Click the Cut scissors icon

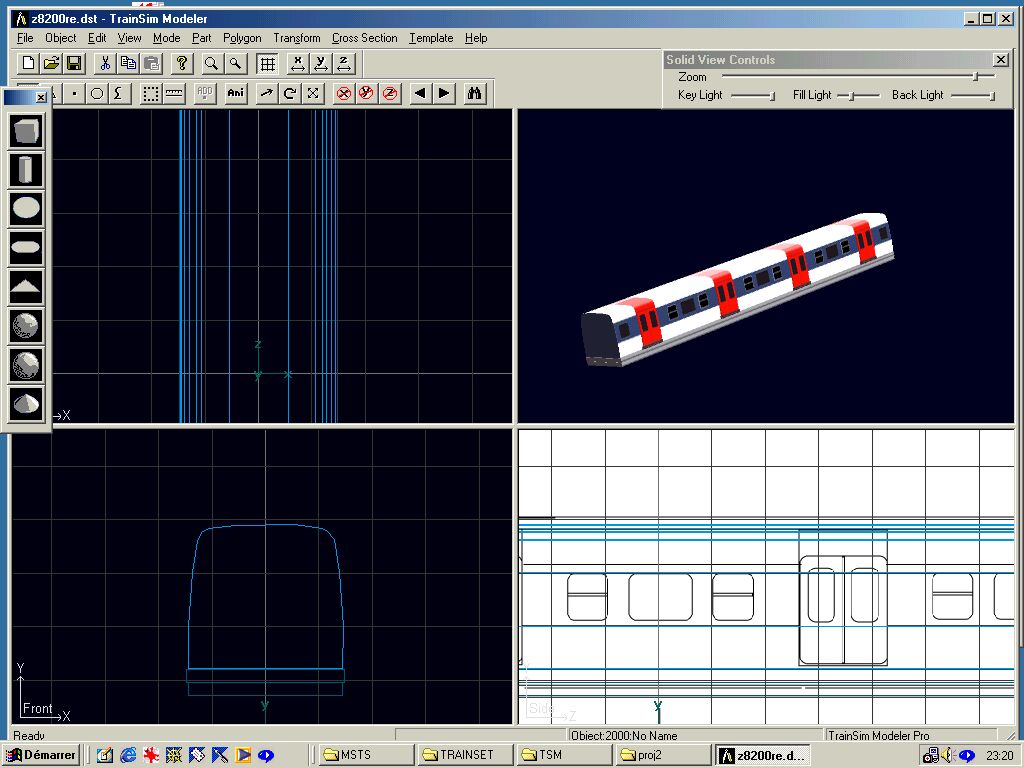104,64
